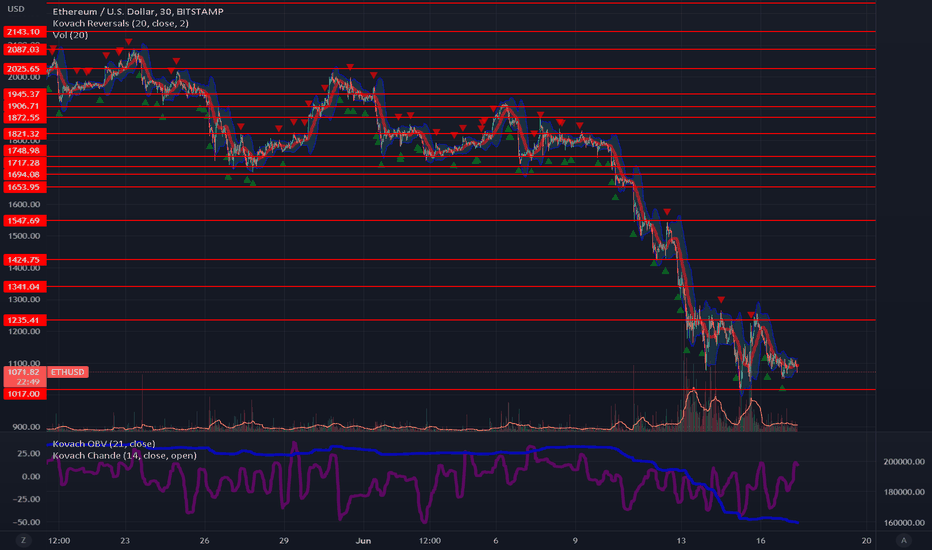This screenshot has width=932, height=550.
Task: Click the -50.00 Chande scale value
Action: coord(27,522)
